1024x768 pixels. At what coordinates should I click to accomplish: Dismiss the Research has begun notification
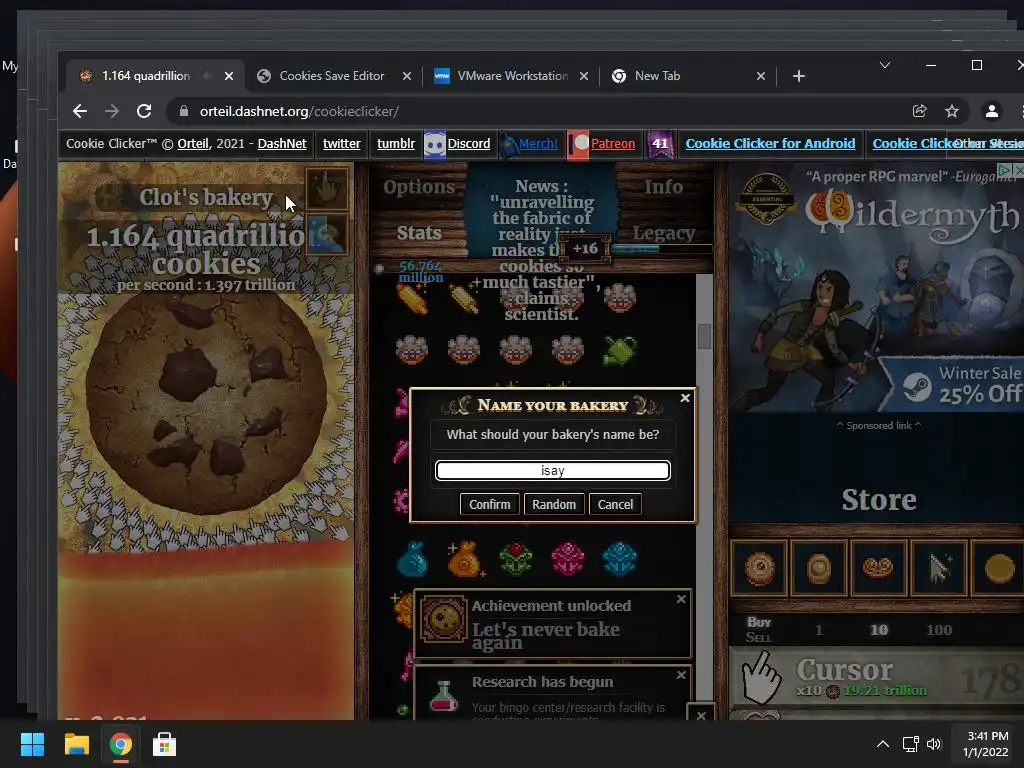[x=681, y=675]
